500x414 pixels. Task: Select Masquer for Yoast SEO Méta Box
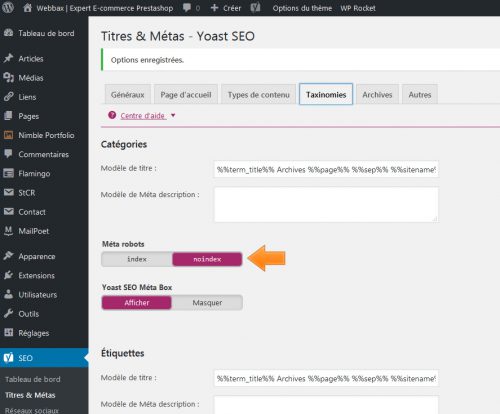(x=207, y=303)
